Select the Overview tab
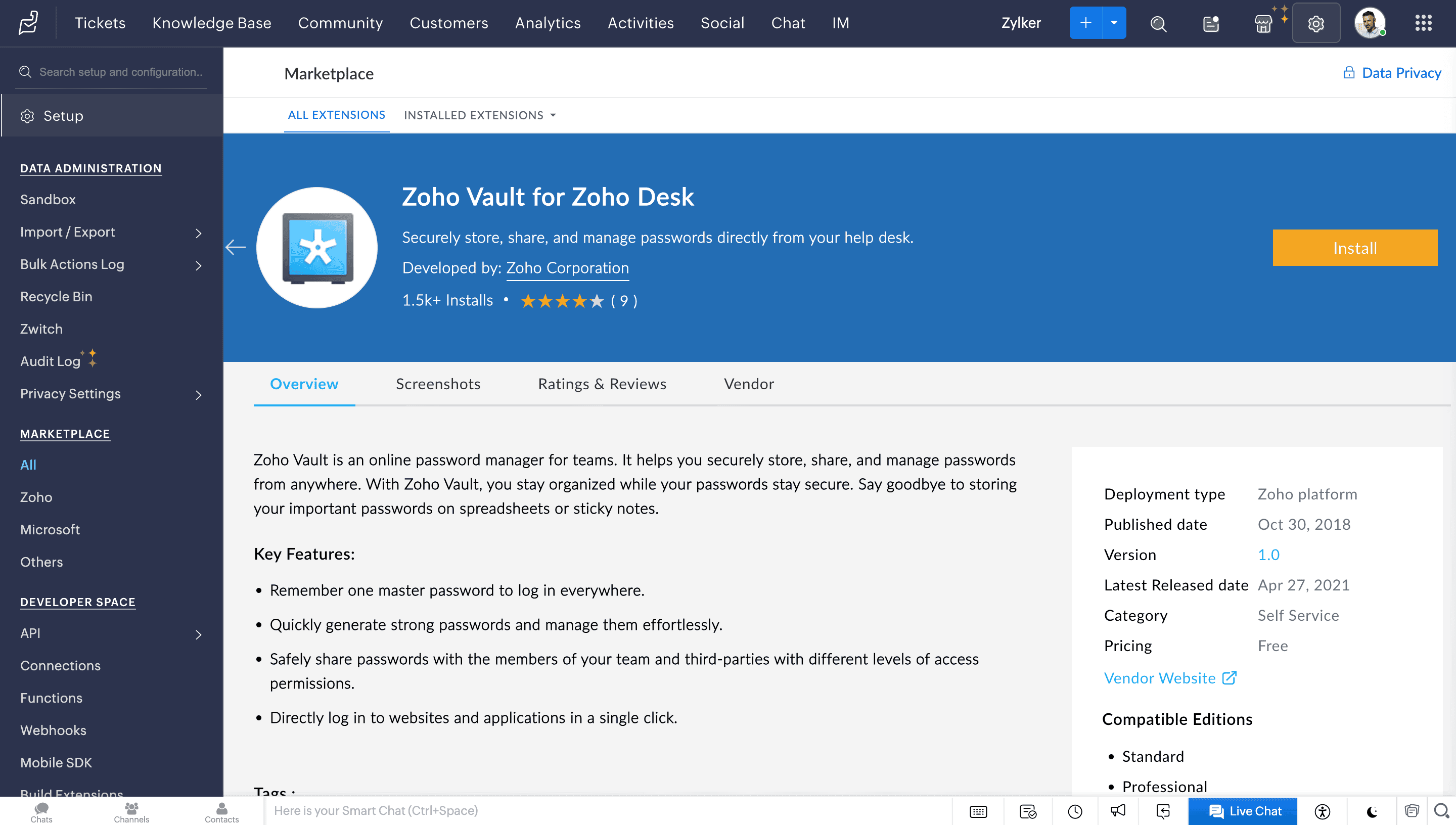 tap(304, 384)
